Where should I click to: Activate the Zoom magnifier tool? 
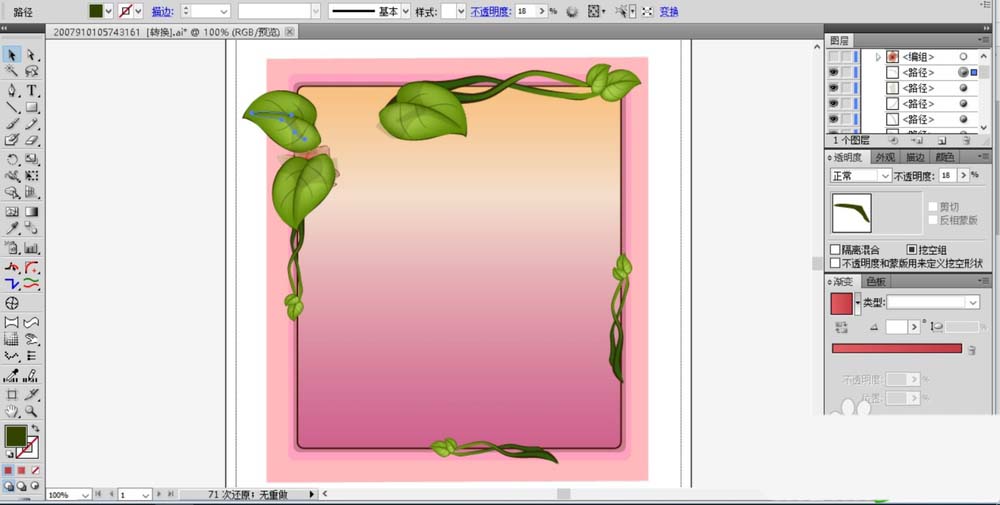tap(32, 411)
